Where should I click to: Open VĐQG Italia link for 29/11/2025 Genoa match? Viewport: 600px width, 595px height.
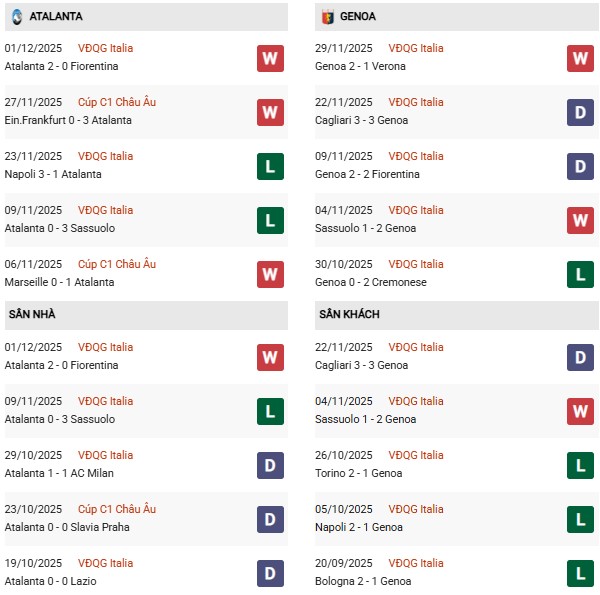[x=416, y=48]
